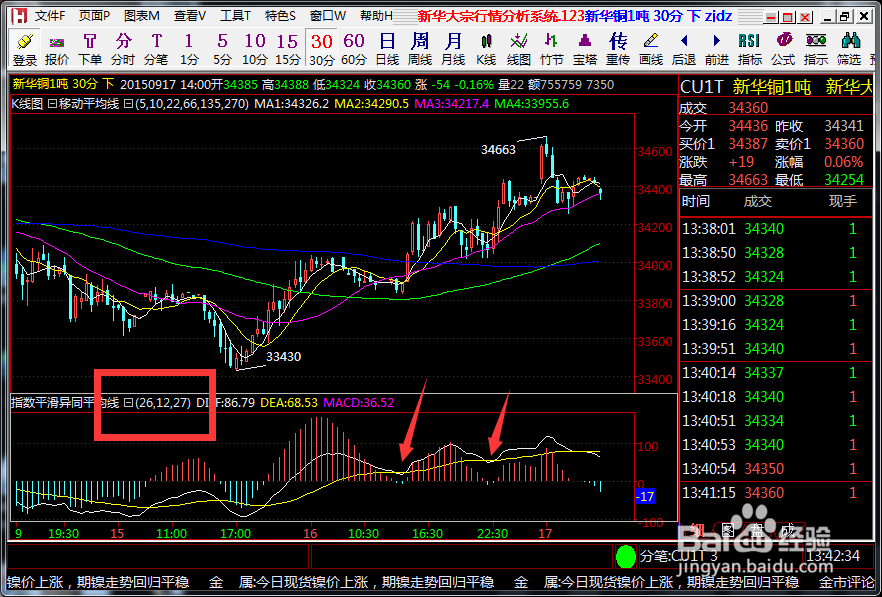The width and height of the screenshot is (882, 597).
Task: Open the 登录 login toolbar icon
Action: pyautogui.click(x=25, y=49)
